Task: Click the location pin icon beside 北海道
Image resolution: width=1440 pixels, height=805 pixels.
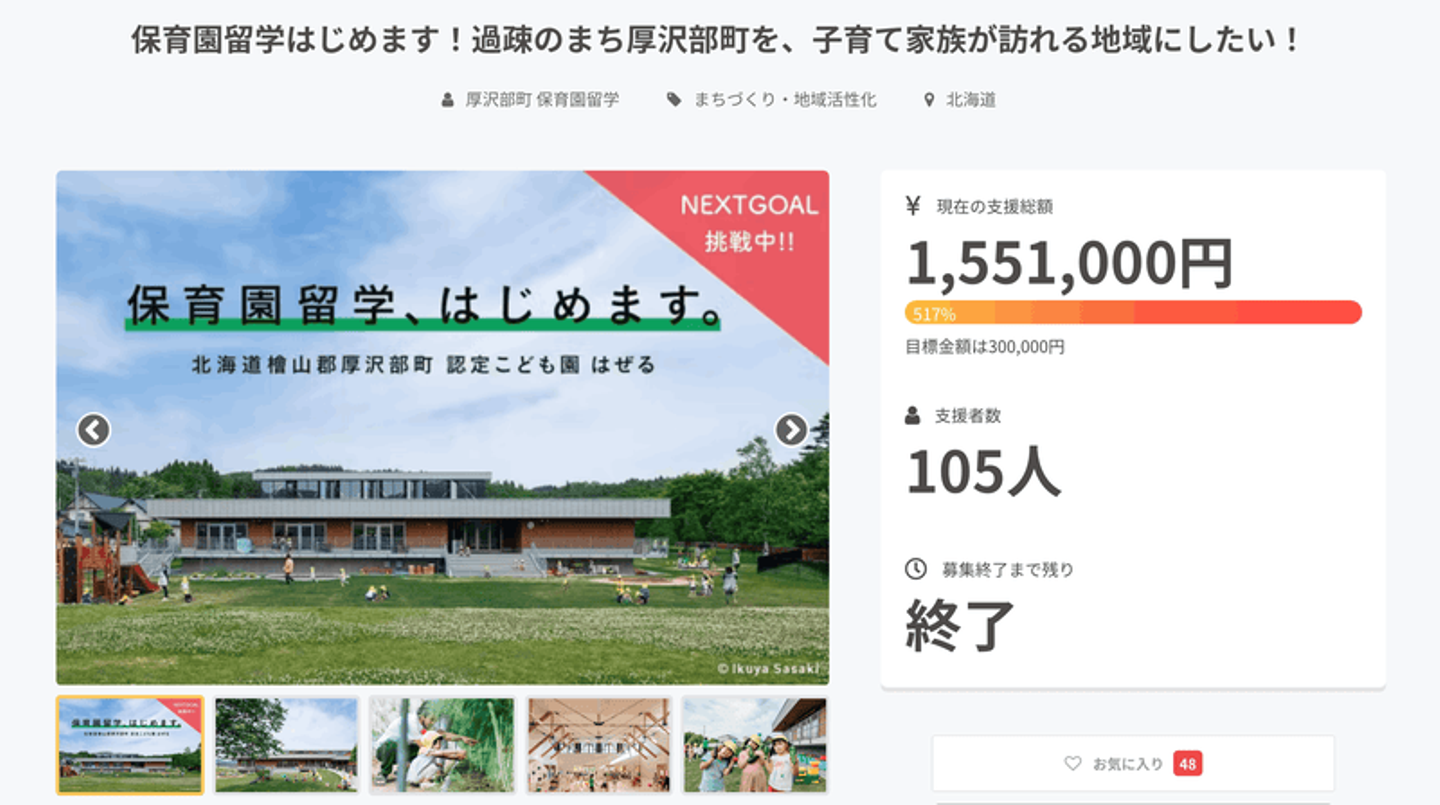Action: (929, 100)
